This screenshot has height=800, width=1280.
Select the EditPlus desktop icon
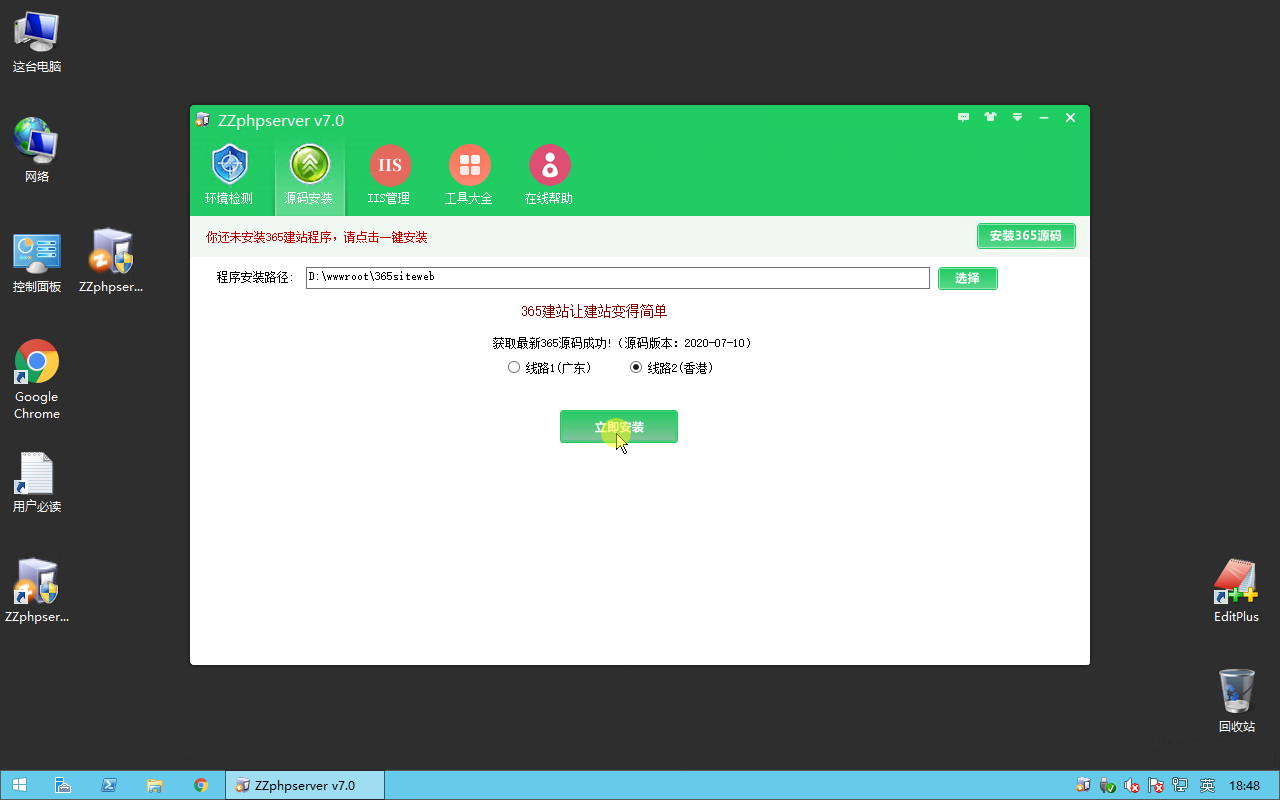[x=1236, y=591]
